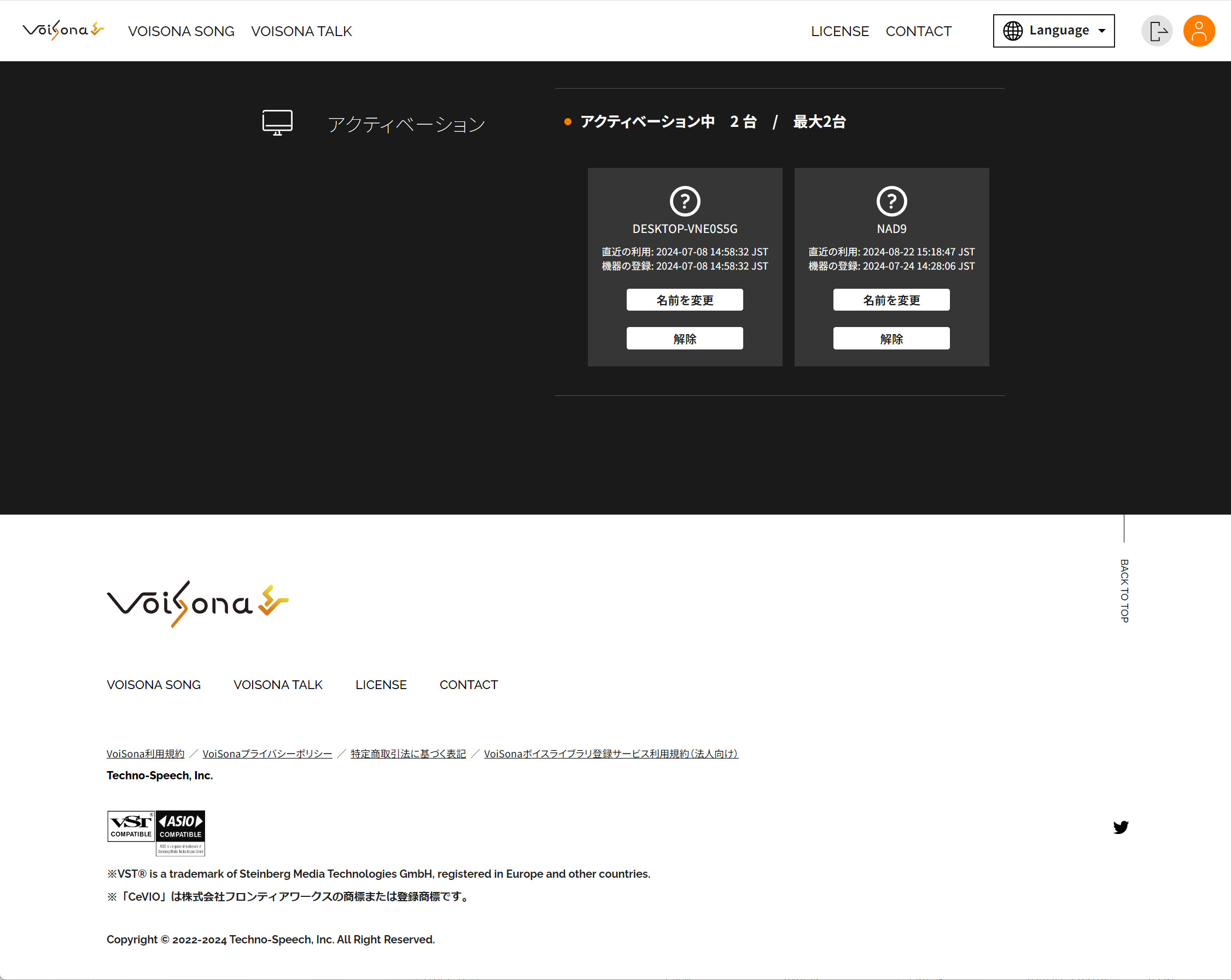
Task: Click the question mark icon for NAD9
Action: tap(891, 201)
